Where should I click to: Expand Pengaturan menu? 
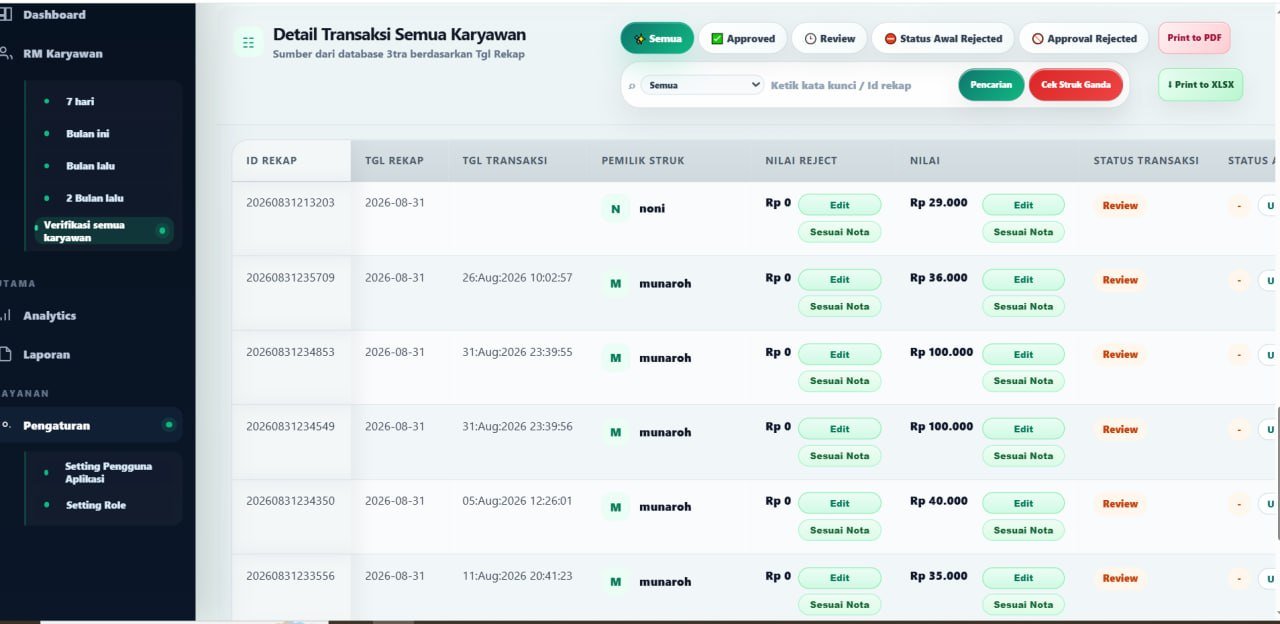tap(90, 425)
